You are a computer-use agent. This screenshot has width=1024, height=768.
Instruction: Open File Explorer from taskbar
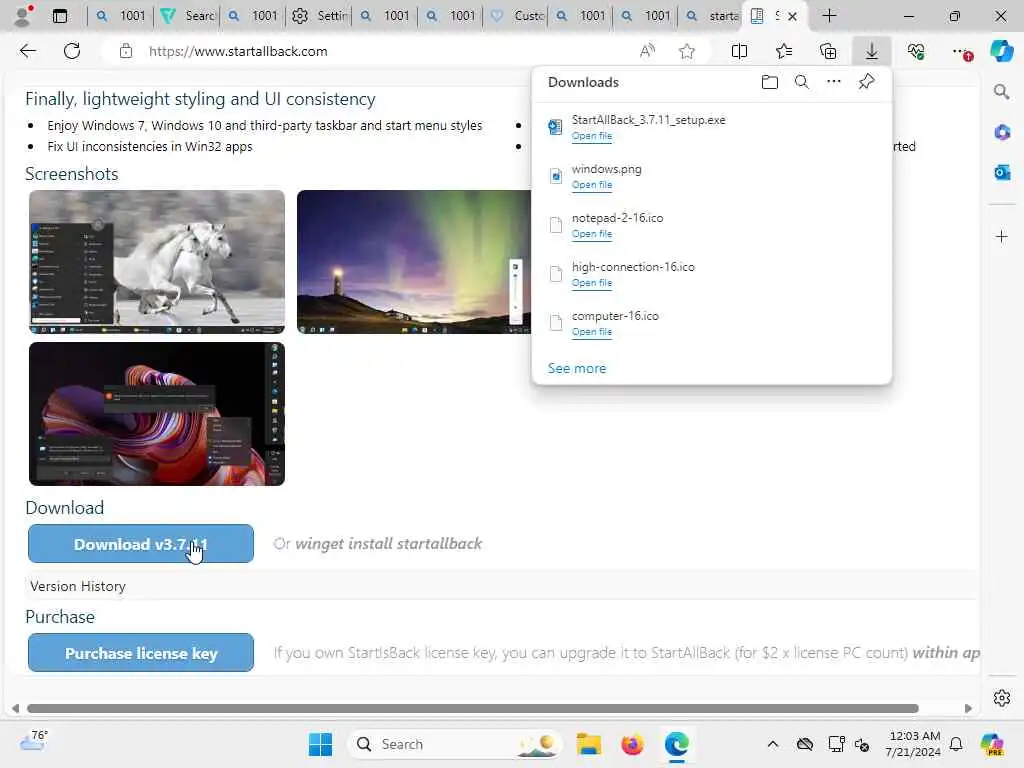tap(588, 744)
